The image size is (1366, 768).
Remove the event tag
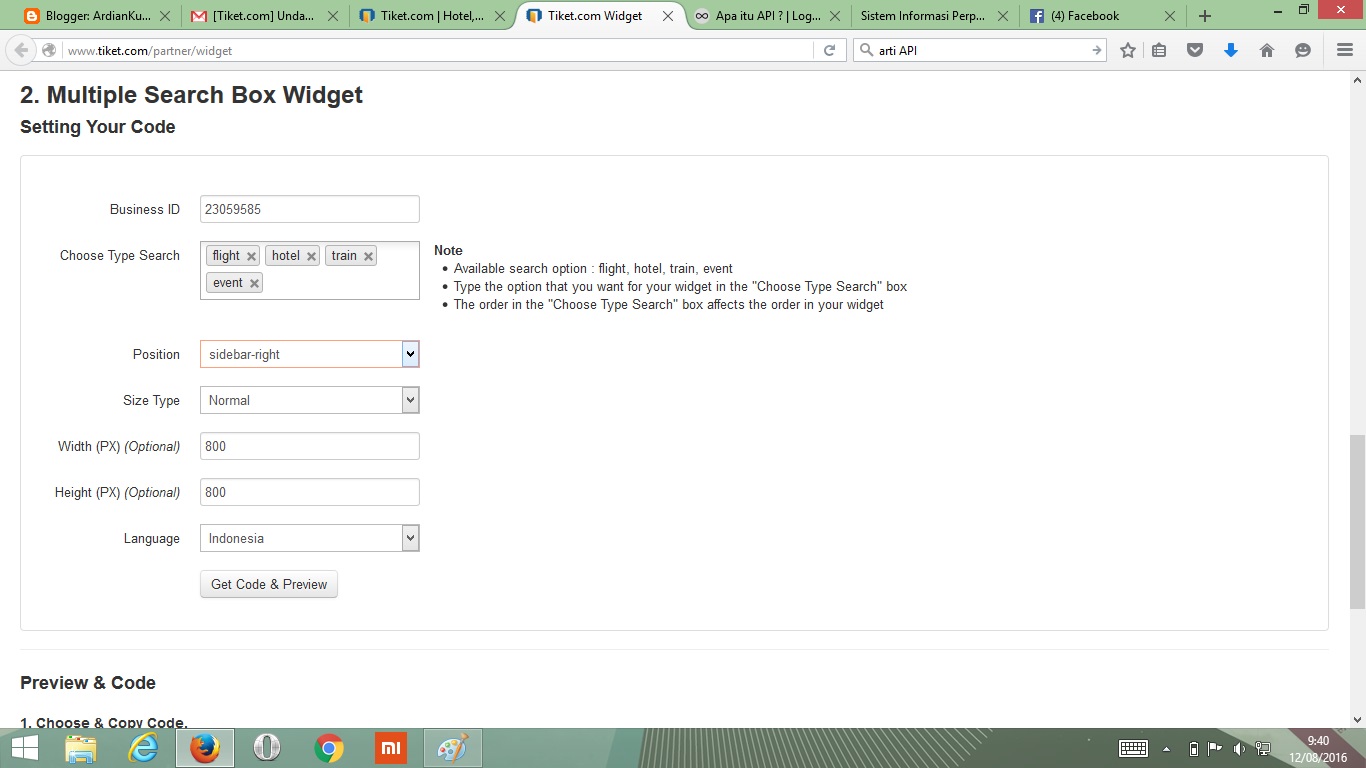click(254, 283)
